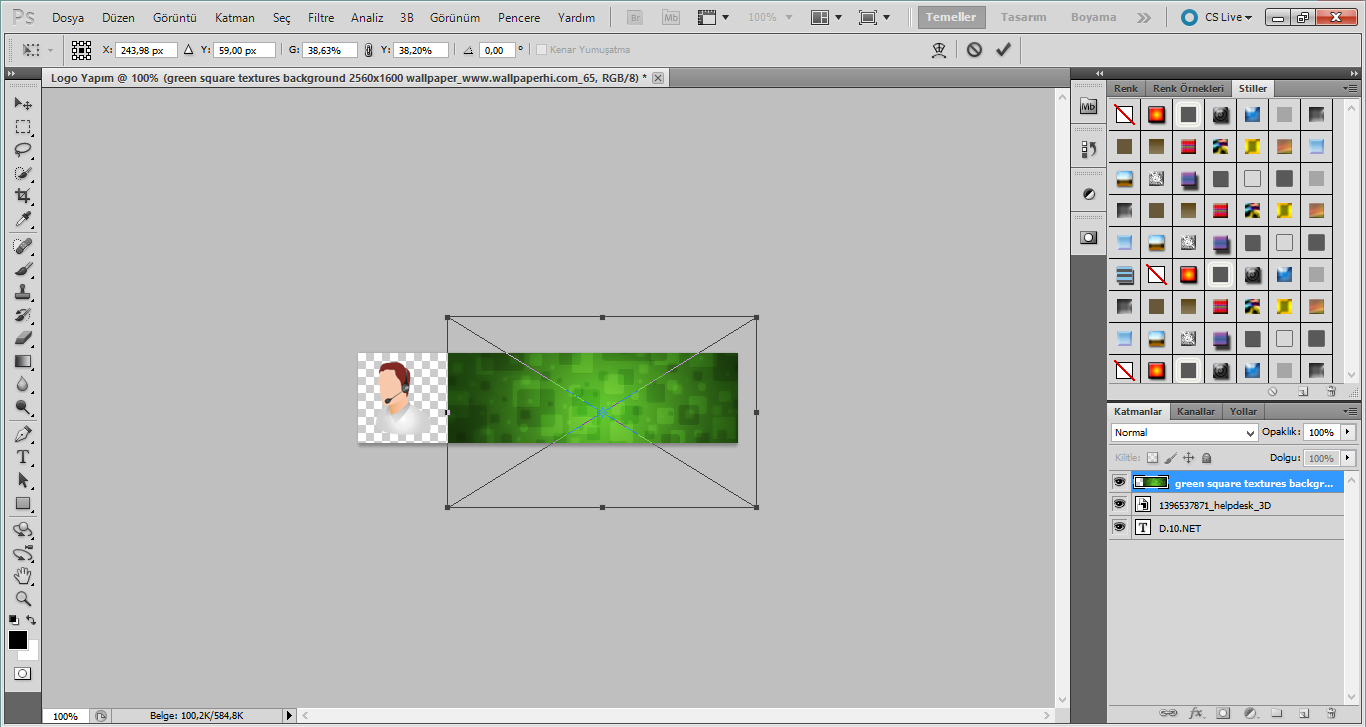Select the Crop tool

23,196
